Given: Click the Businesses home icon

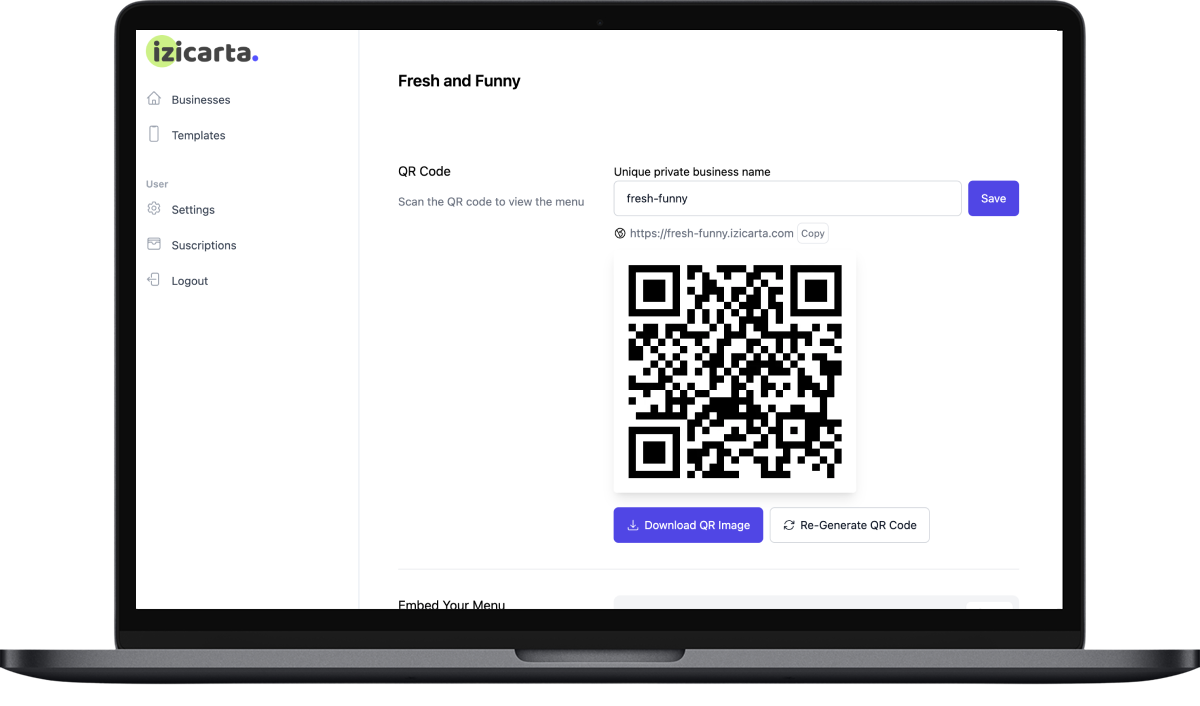Looking at the screenshot, I should pos(154,99).
